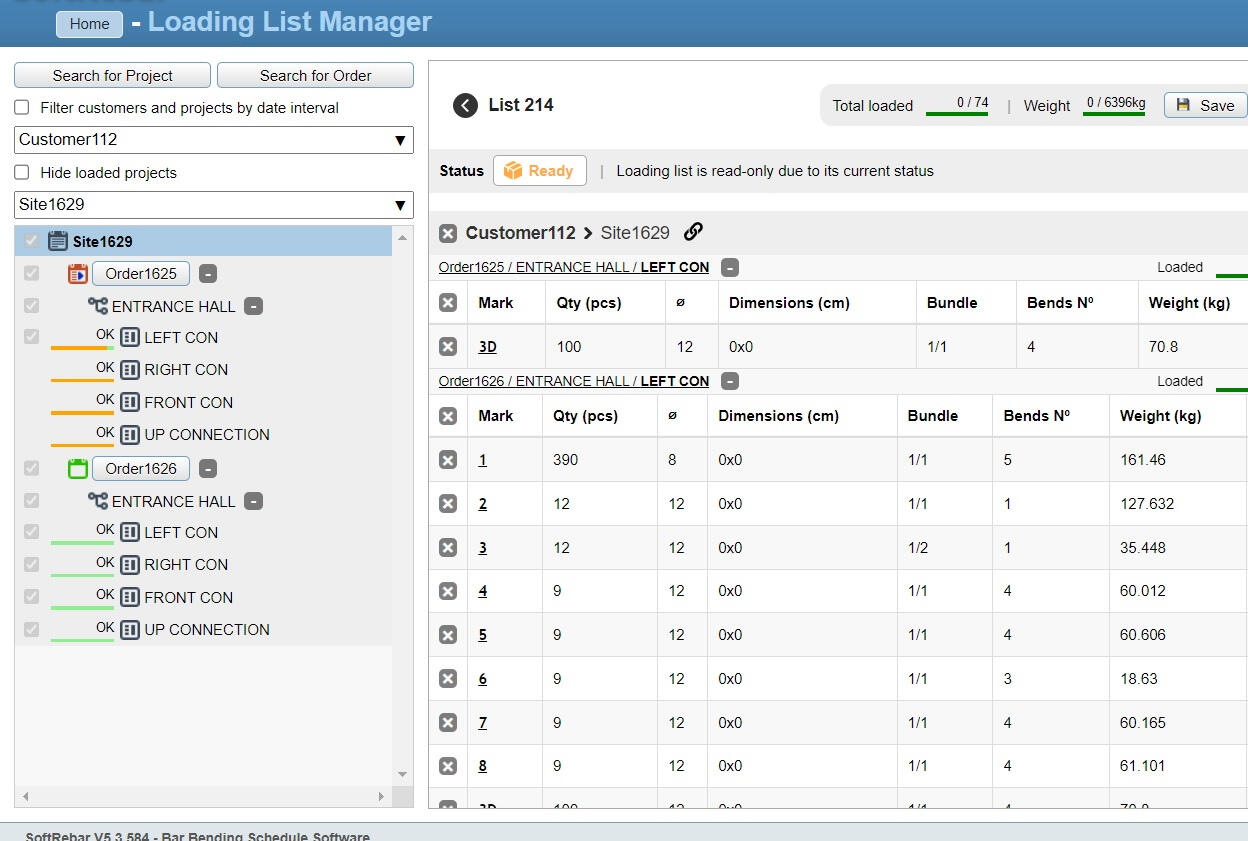
Task: Click the floppy disk Save button
Action: [x=1205, y=105]
